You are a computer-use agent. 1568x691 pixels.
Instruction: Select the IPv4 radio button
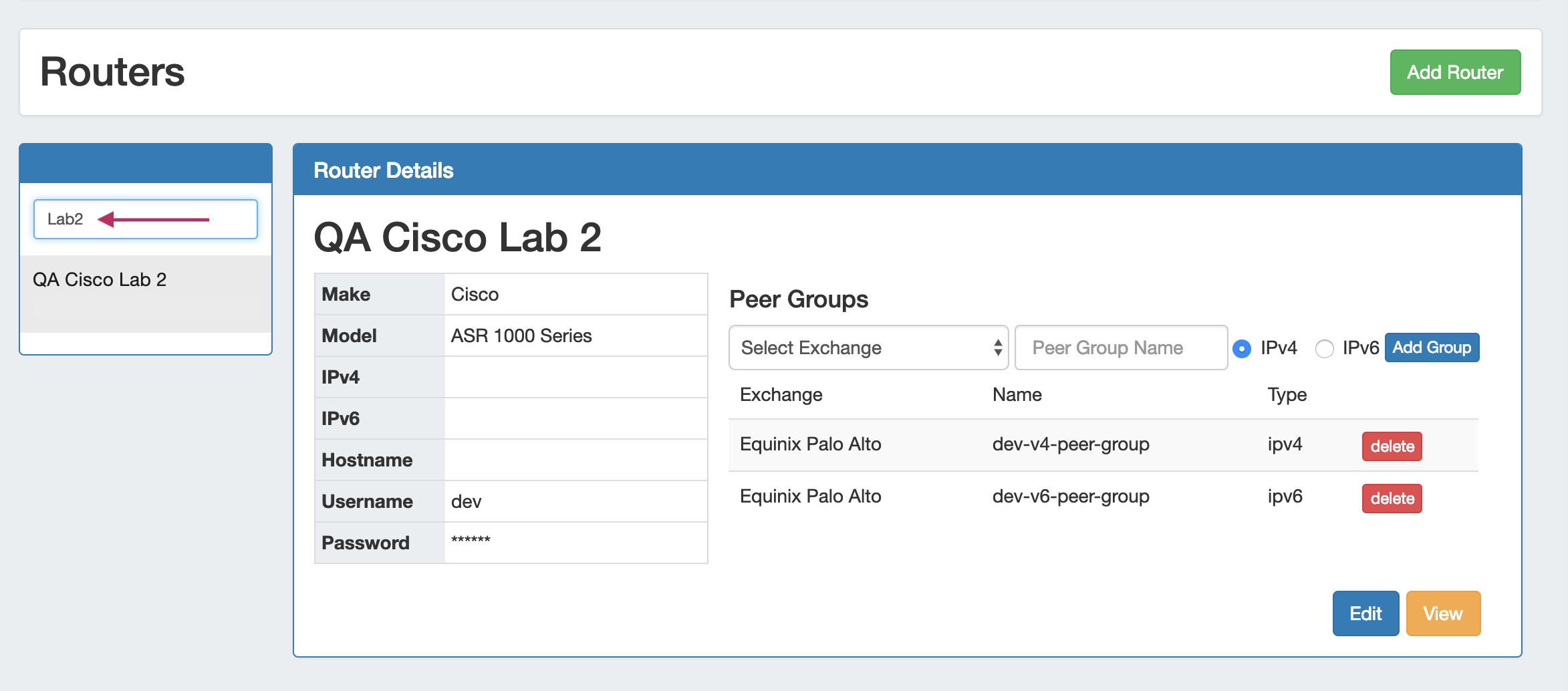pos(1242,349)
